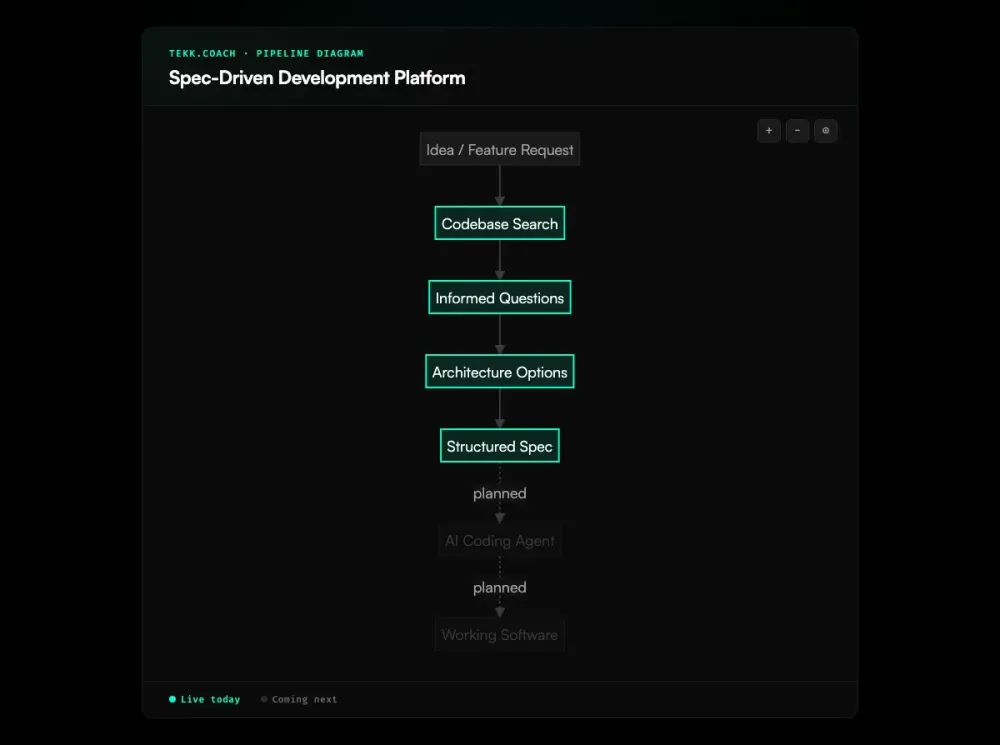Click the TEKK.COACH · PIPELINE DIAGRAM header text
Screen dimensions: 1000x745
tap(266, 53)
